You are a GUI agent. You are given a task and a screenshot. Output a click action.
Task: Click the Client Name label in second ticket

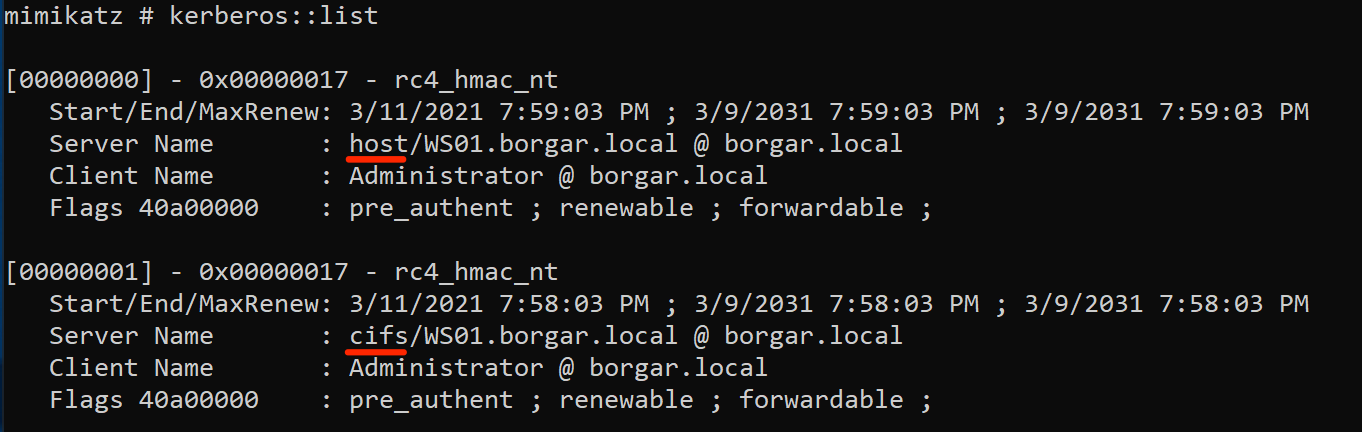(x=131, y=368)
